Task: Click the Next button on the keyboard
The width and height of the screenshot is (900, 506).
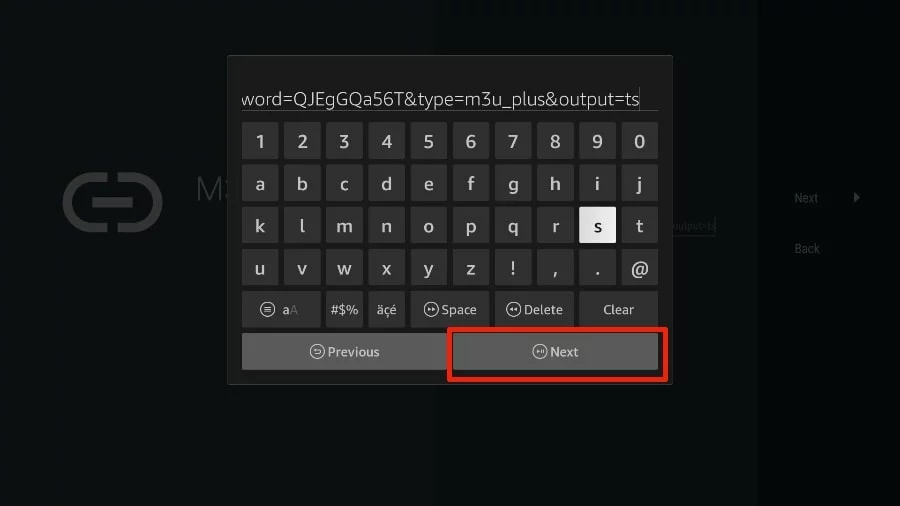Action: click(x=555, y=352)
